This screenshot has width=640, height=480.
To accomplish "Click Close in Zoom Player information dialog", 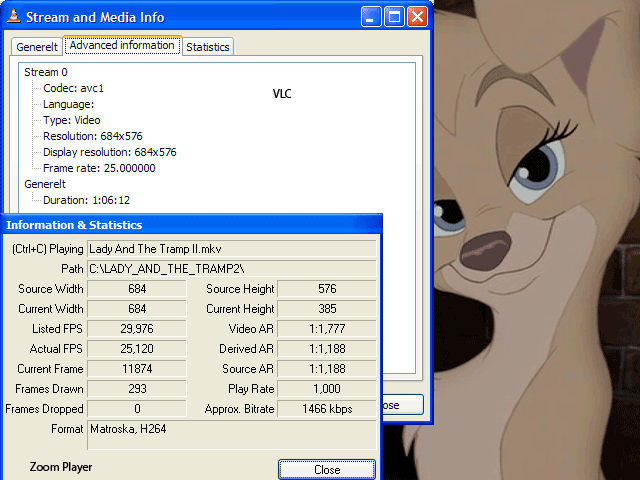I will pyautogui.click(x=327, y=469).
